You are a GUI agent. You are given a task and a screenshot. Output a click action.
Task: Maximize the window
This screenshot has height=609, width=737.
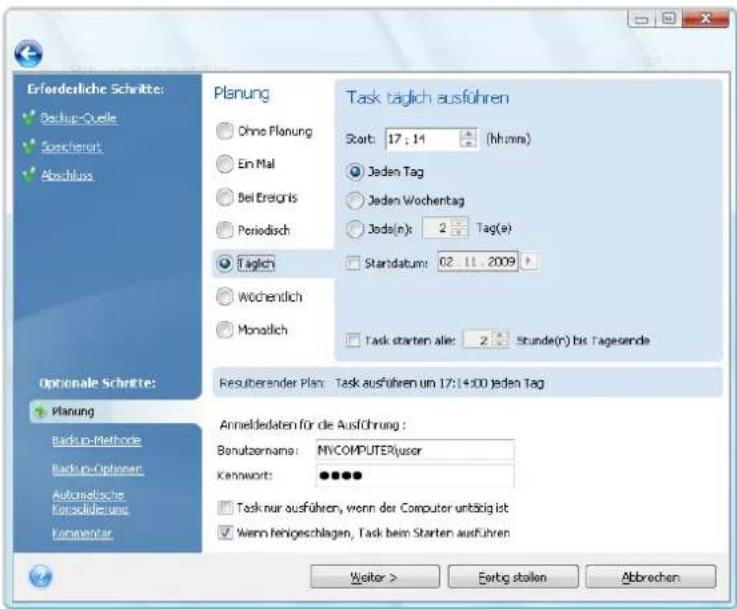(x=668, y=18)
